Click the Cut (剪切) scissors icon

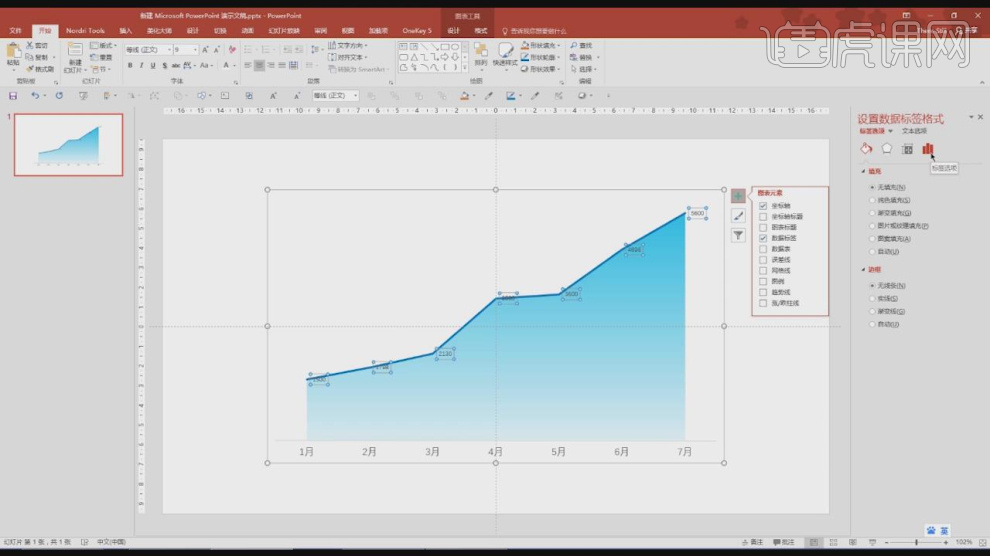[29, 45]
